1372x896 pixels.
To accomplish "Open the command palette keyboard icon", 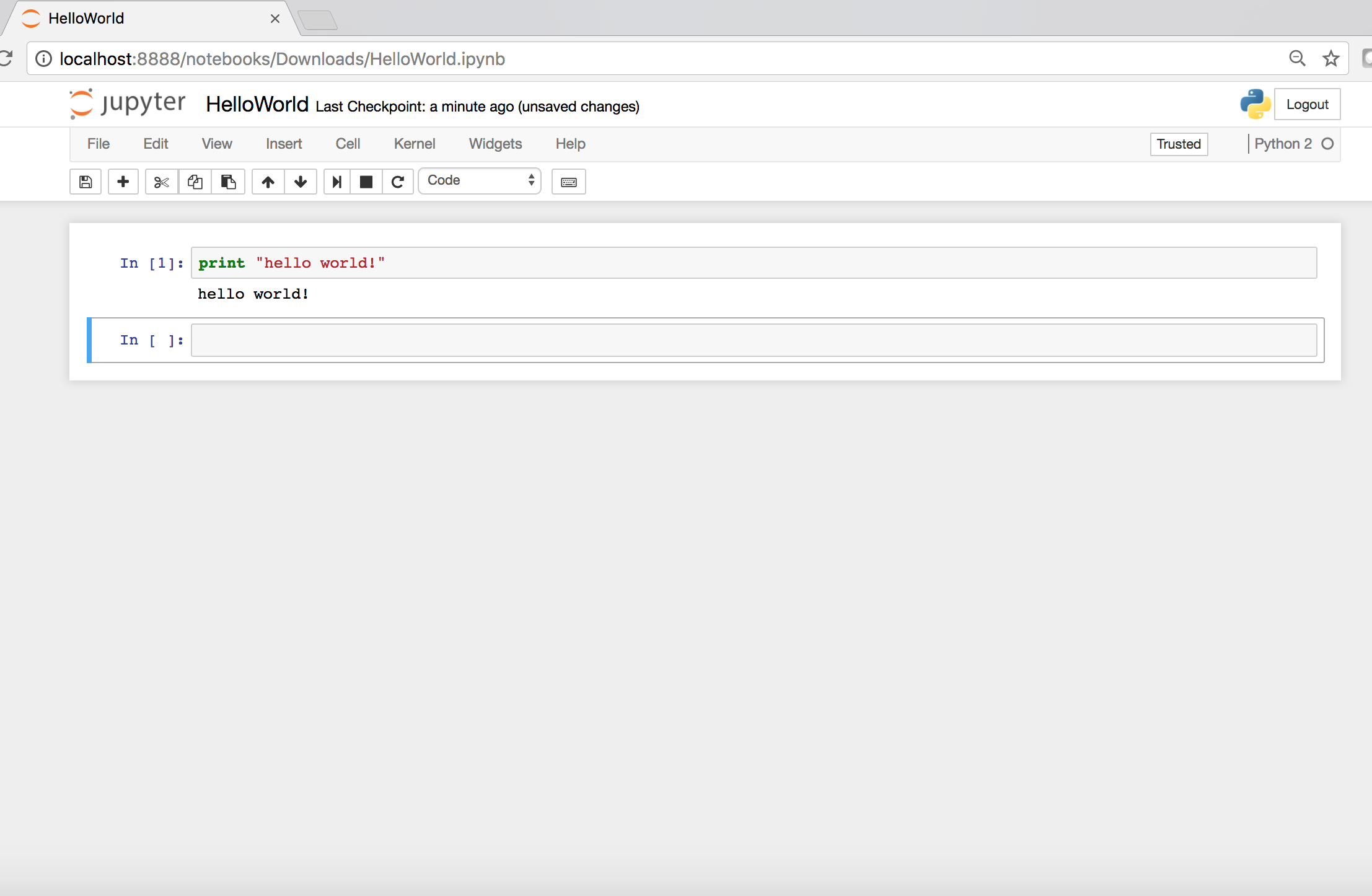I will [568, 182].
